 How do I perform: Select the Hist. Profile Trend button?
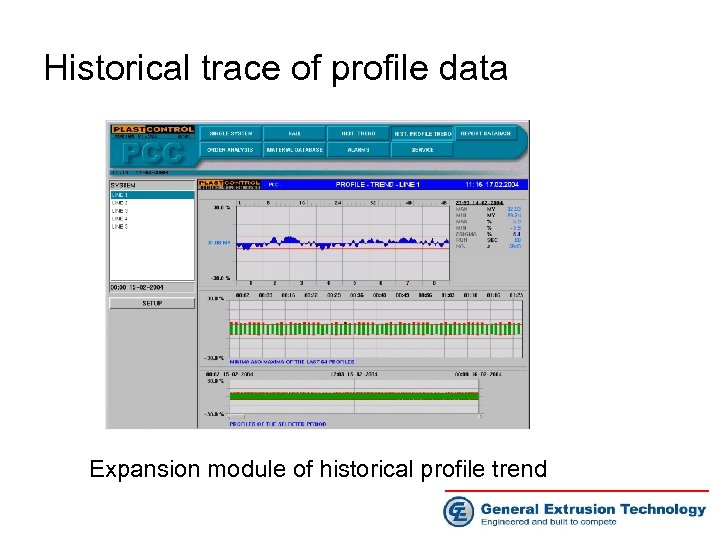tap(422, 134)
